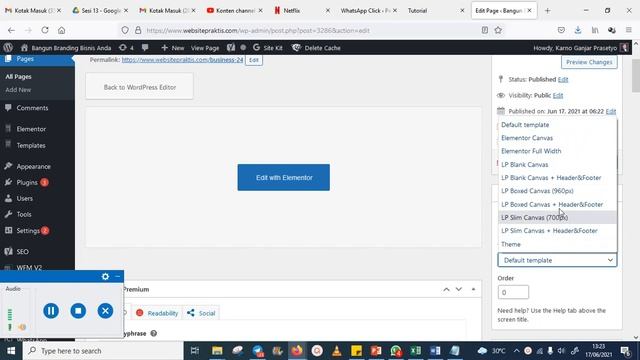Click Delete Cache in admin bar
The width and height of the screenshot is (640, 360).
(x=316, y=48)
